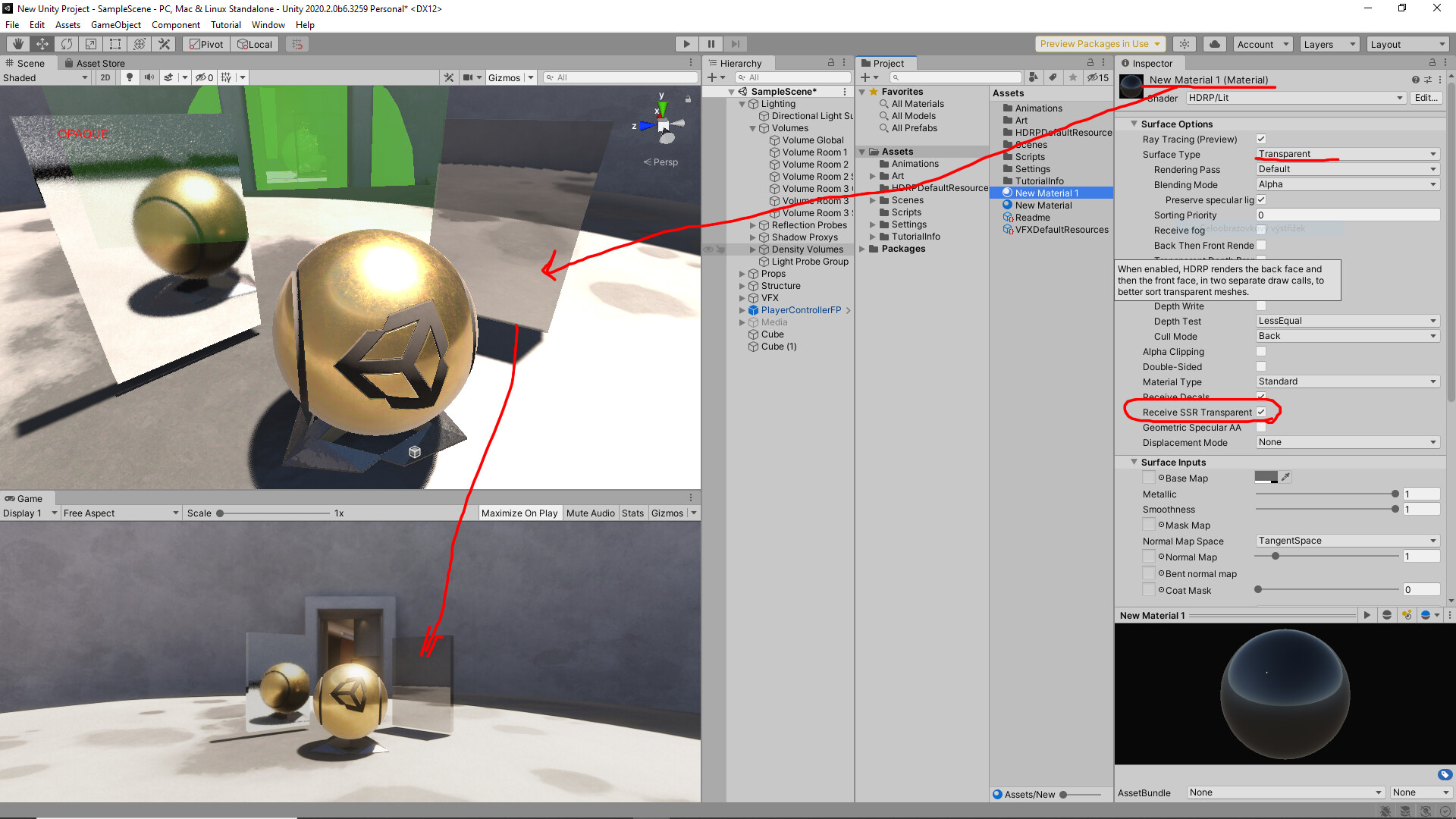This screenshot has height=819, width=1456.
Task: Open the Layers dropdown
Action: pos(1329,44)
